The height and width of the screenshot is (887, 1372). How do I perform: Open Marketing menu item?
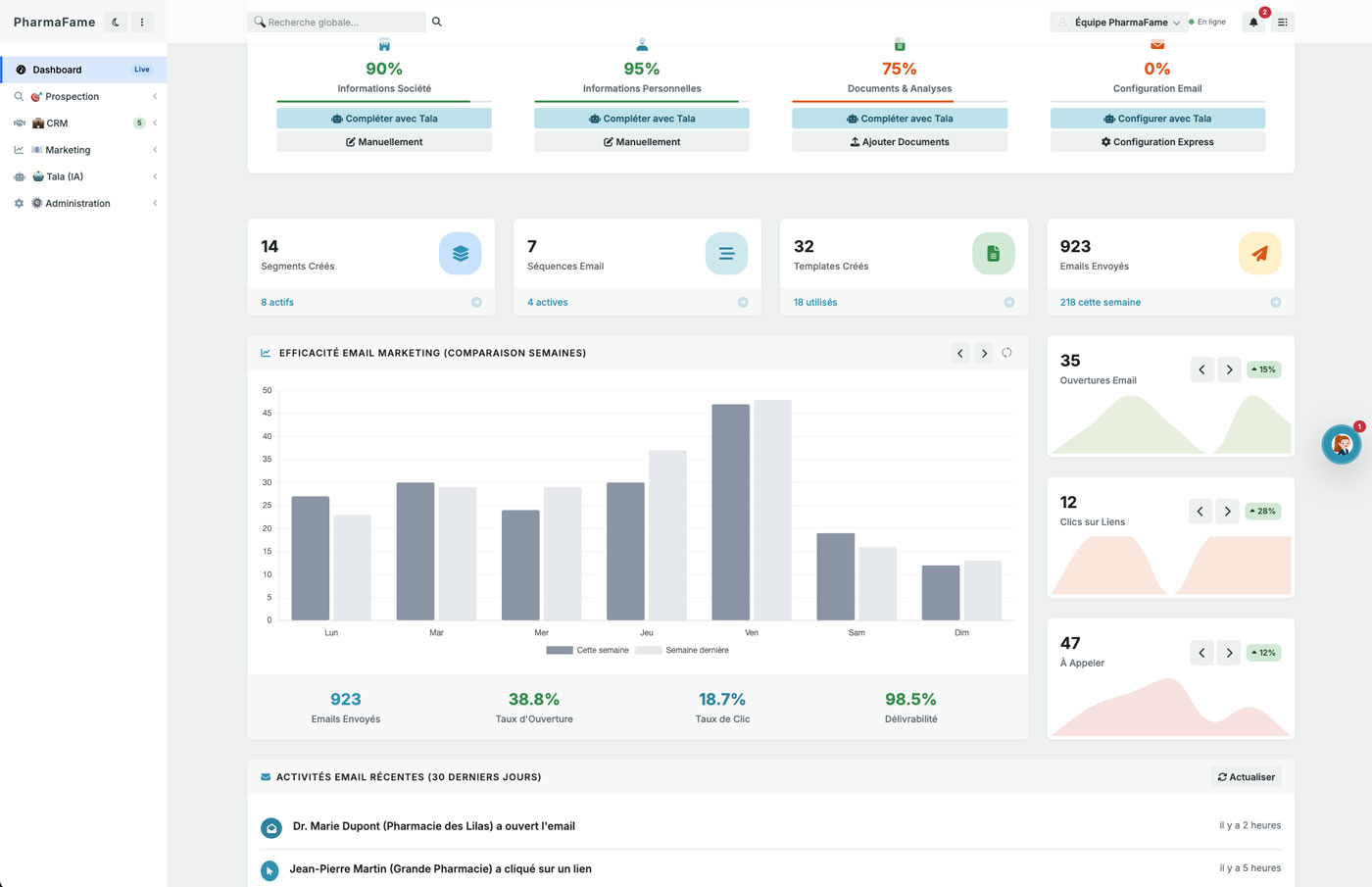click(x=83, y=150)
